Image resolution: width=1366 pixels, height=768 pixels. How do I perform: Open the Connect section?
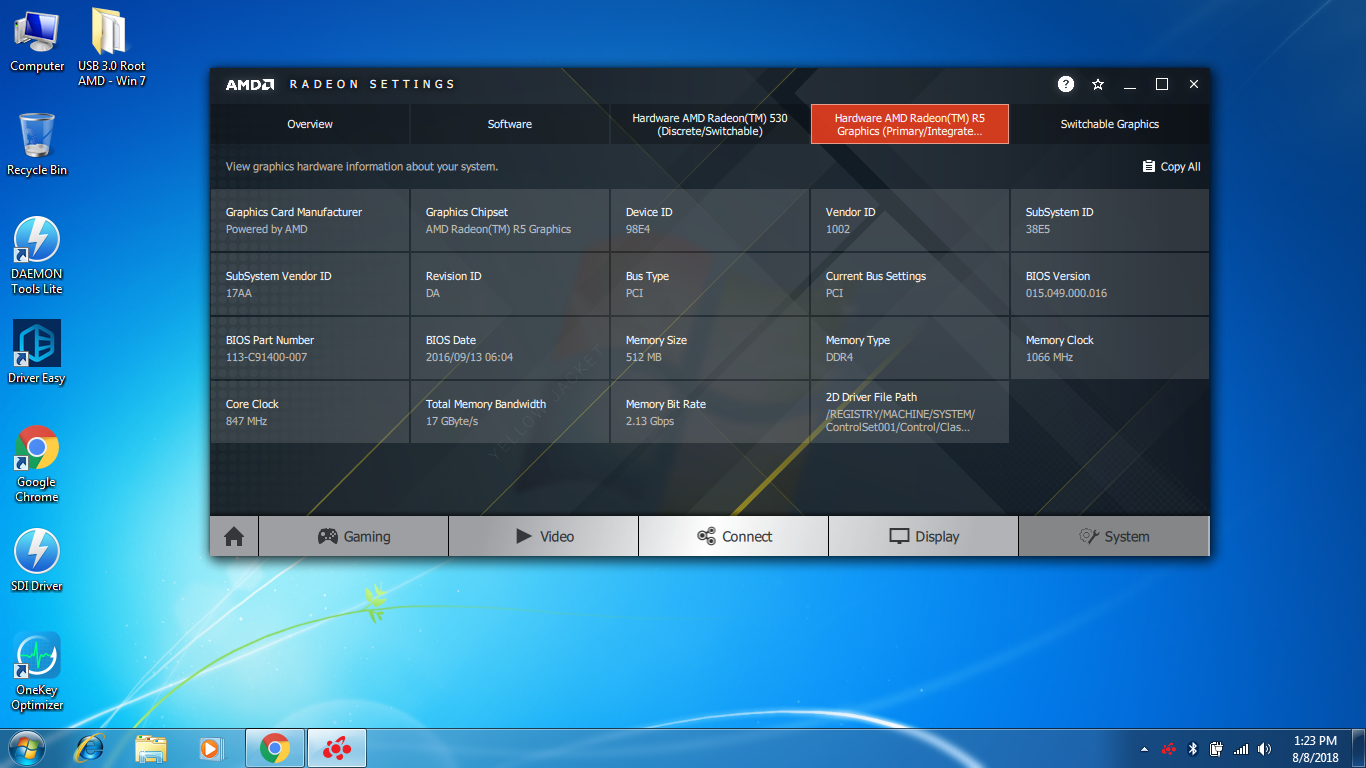click(734, 536)
